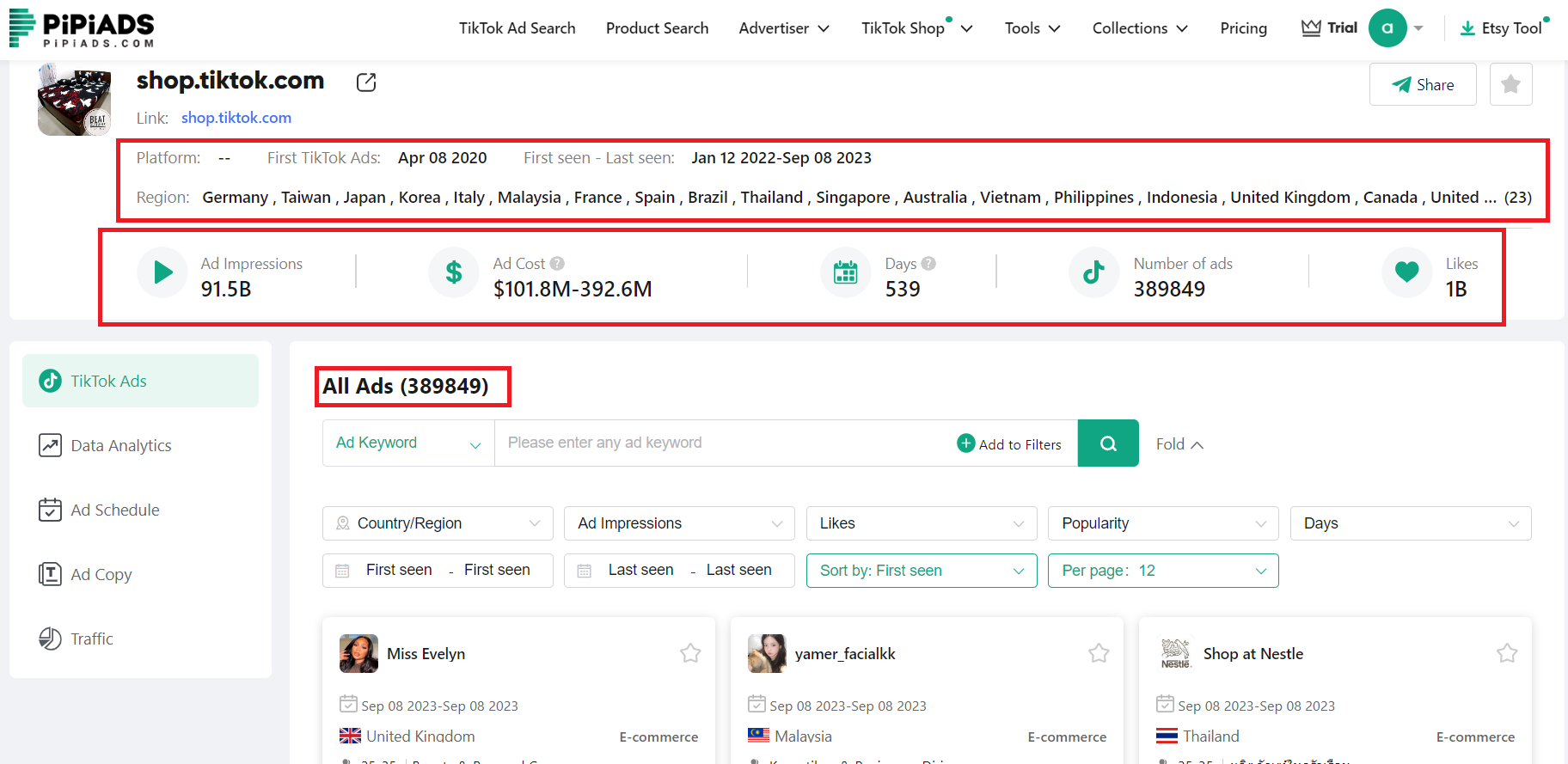
Task: Click the Miss Evelyn advertiser name
Action: (x=426, y=654)
